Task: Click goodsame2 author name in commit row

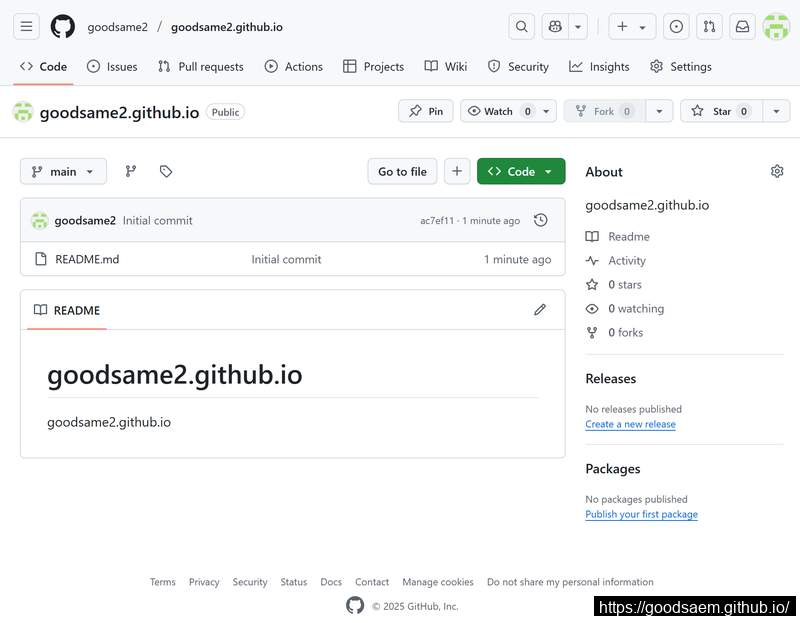Action: click(85, 220)
